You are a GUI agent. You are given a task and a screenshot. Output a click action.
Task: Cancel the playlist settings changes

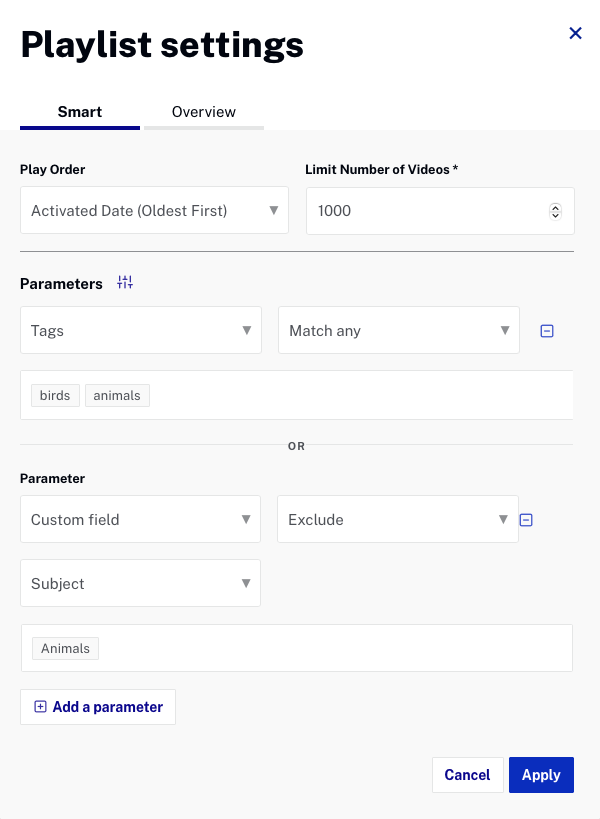coord(467,775)
